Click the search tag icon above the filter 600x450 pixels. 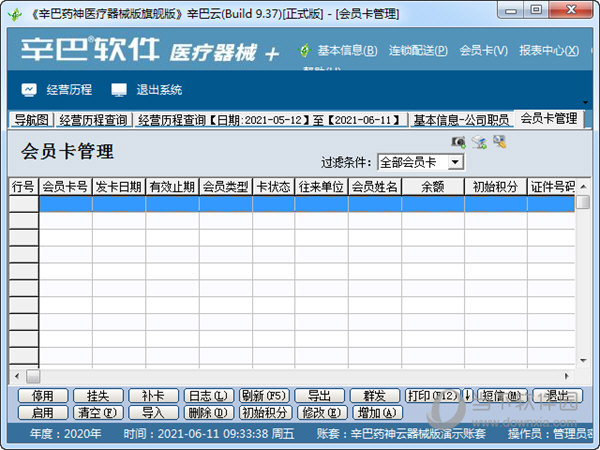[x=500, y=142]
